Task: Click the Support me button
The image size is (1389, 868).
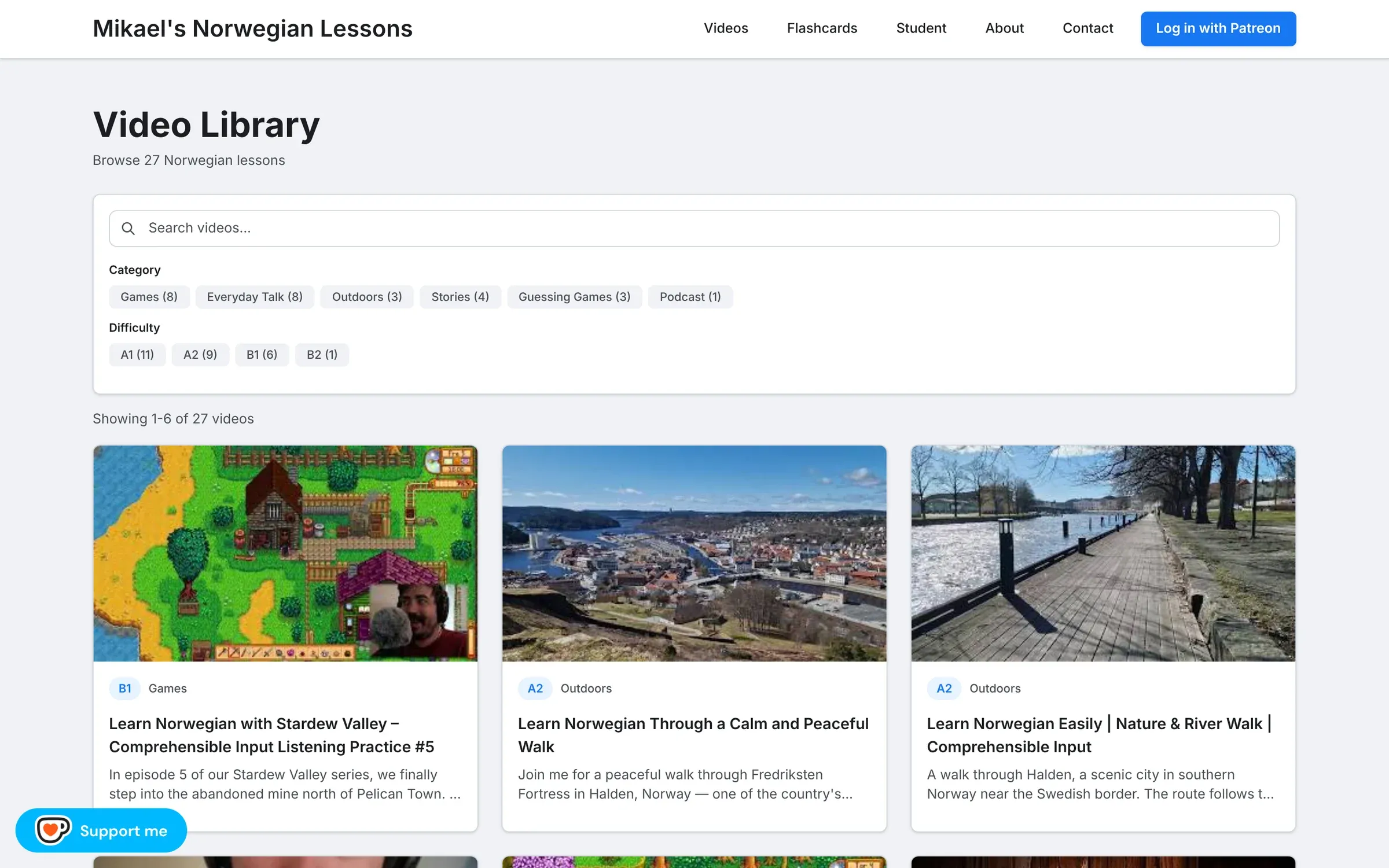Action: [x=101, y=830]
